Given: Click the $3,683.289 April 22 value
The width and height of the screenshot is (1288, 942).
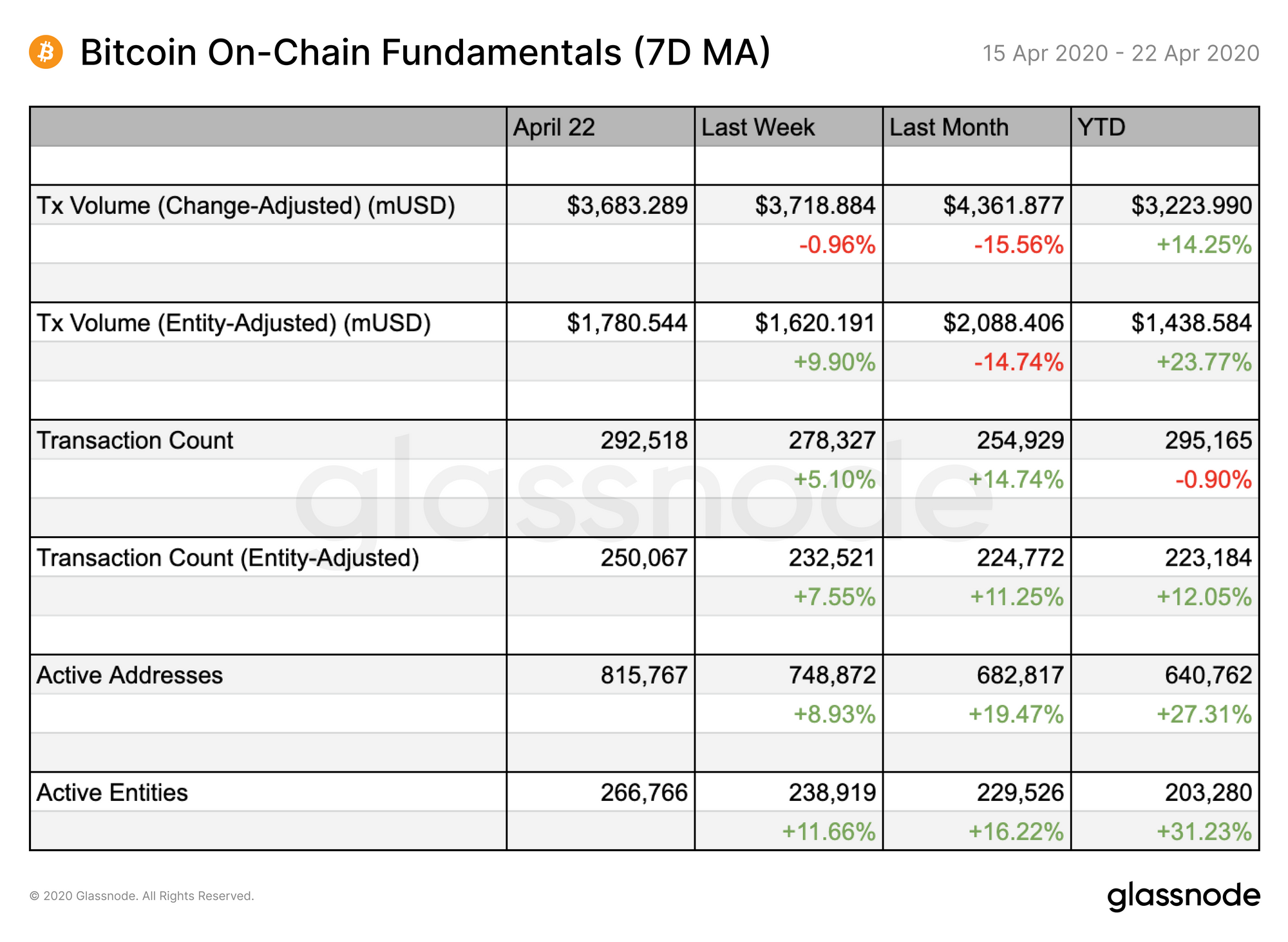Looking at the screenshot, I should point(627,206).
